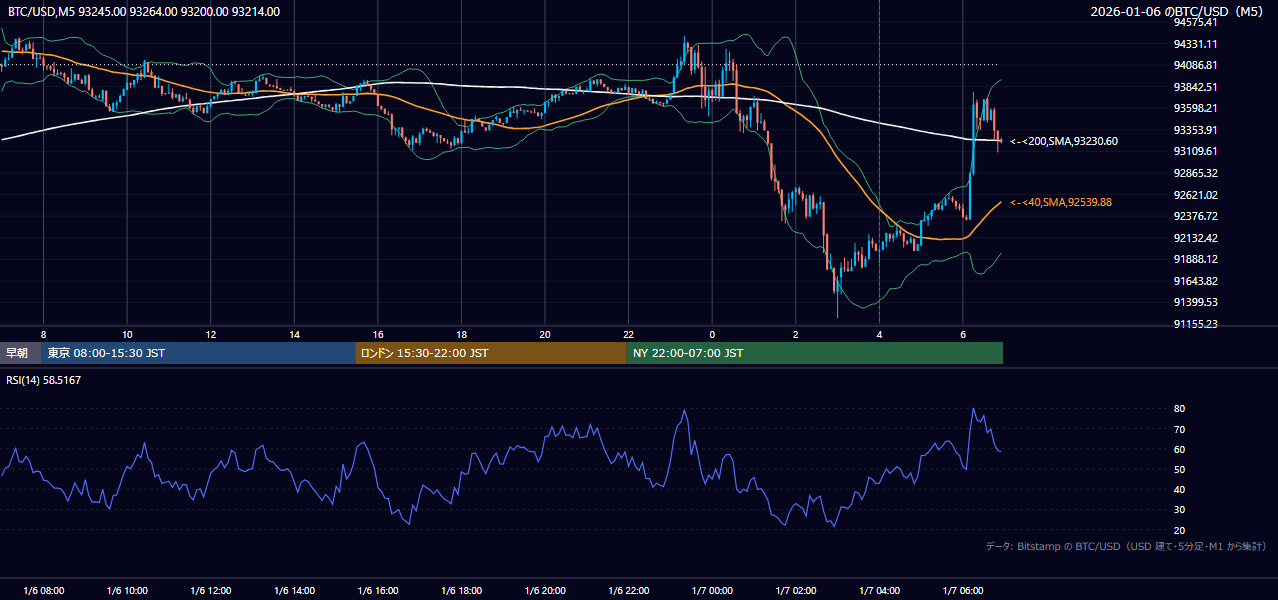Image resolution: width=1278 pixels, height=600 pixels.
Task: Click the 1/7 00:00 date label
Action: (x=711, y=591)
